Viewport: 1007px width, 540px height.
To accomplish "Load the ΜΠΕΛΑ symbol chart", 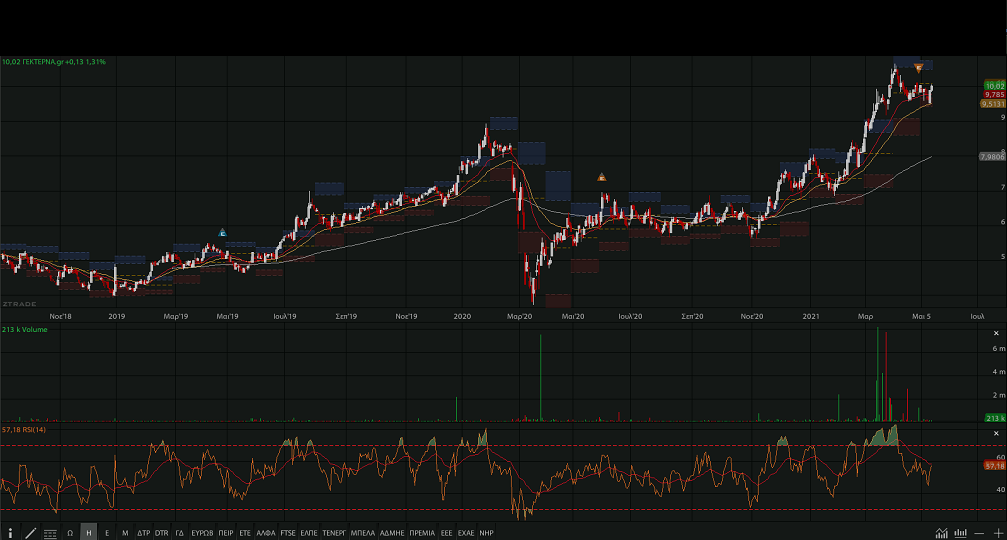I will pyautogui.click(x=363, y=533).
